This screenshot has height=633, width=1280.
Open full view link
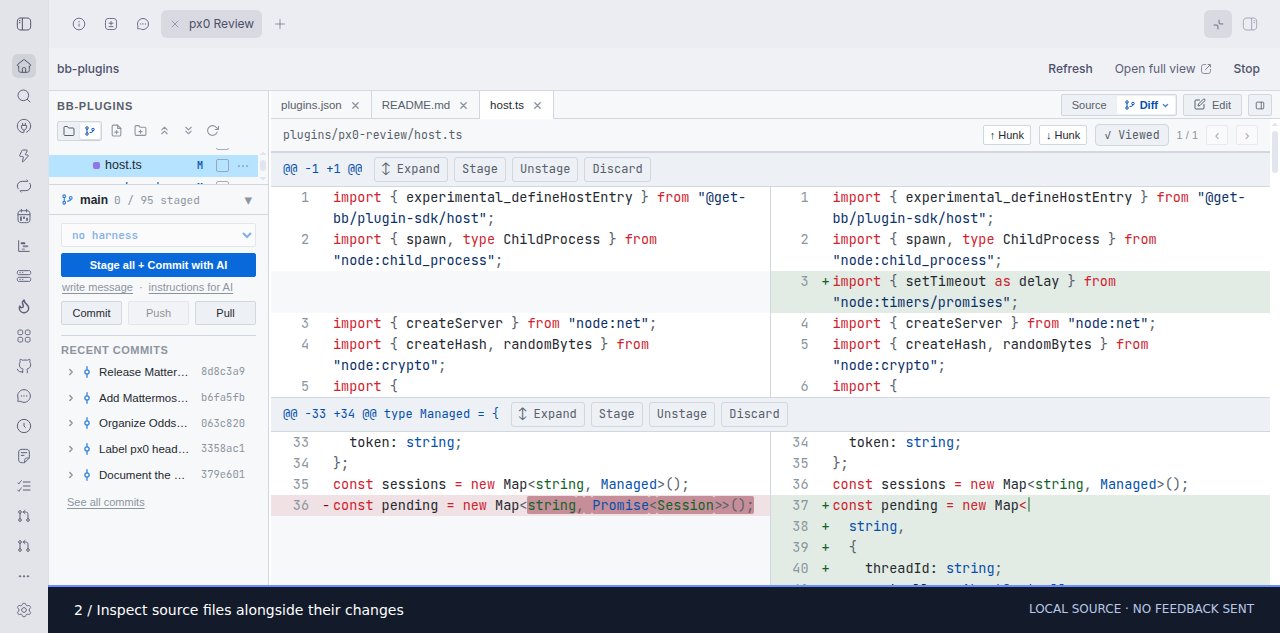1163,69
